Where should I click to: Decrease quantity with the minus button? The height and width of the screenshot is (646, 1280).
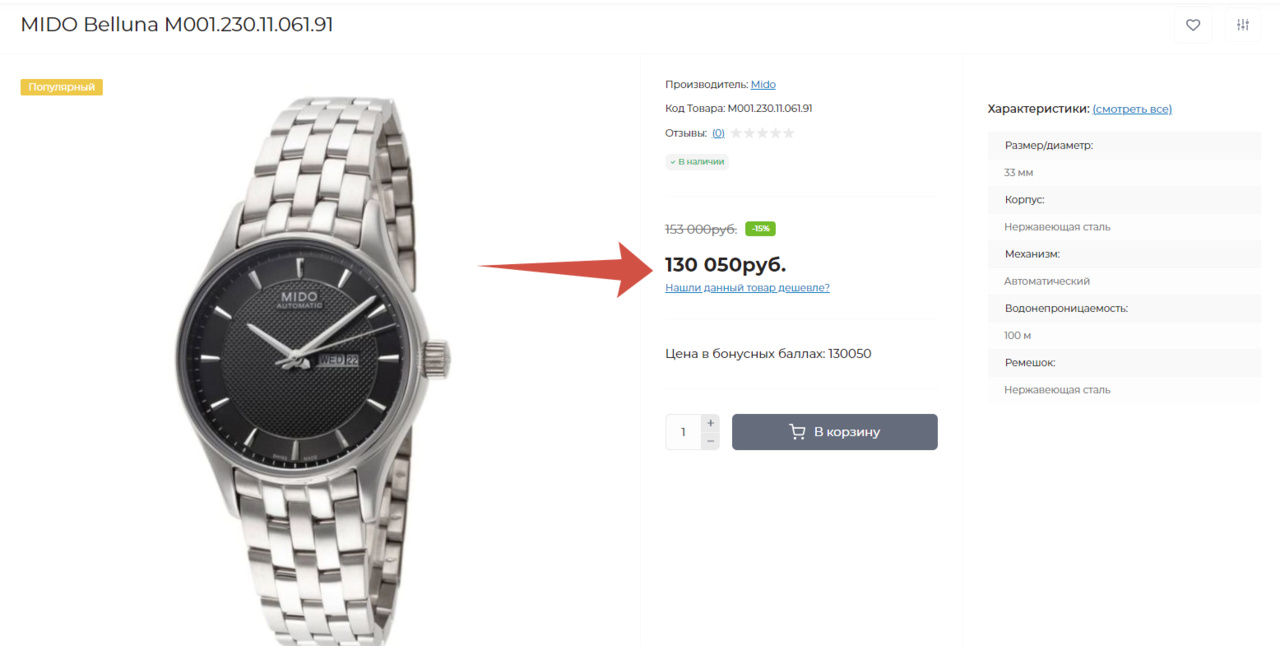click(711, 441)
